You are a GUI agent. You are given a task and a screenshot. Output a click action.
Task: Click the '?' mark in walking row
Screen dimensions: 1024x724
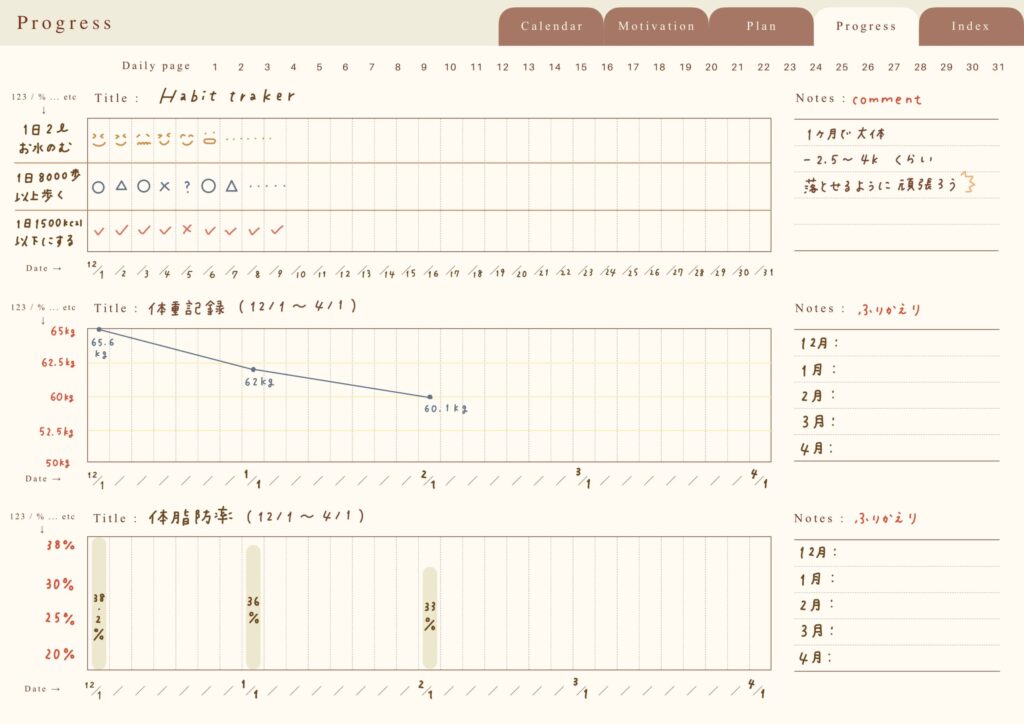[x=187, y=187]
